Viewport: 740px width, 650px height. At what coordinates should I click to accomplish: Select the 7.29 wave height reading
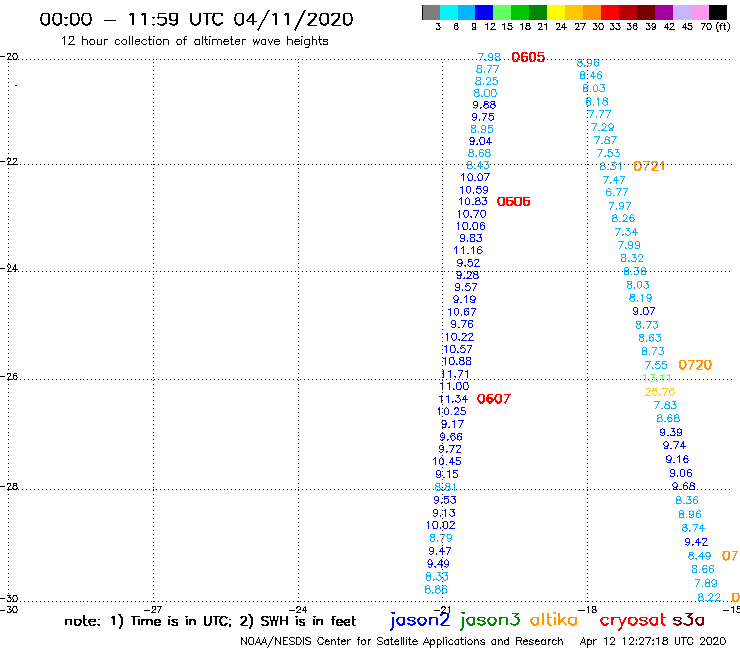[x=603, y=127]
